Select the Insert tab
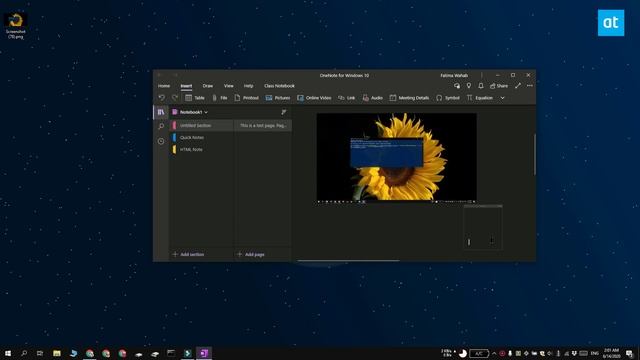Image resolution: width=640 pixels, height=360 pixels. pyautogui.click(x=186, y=86)
